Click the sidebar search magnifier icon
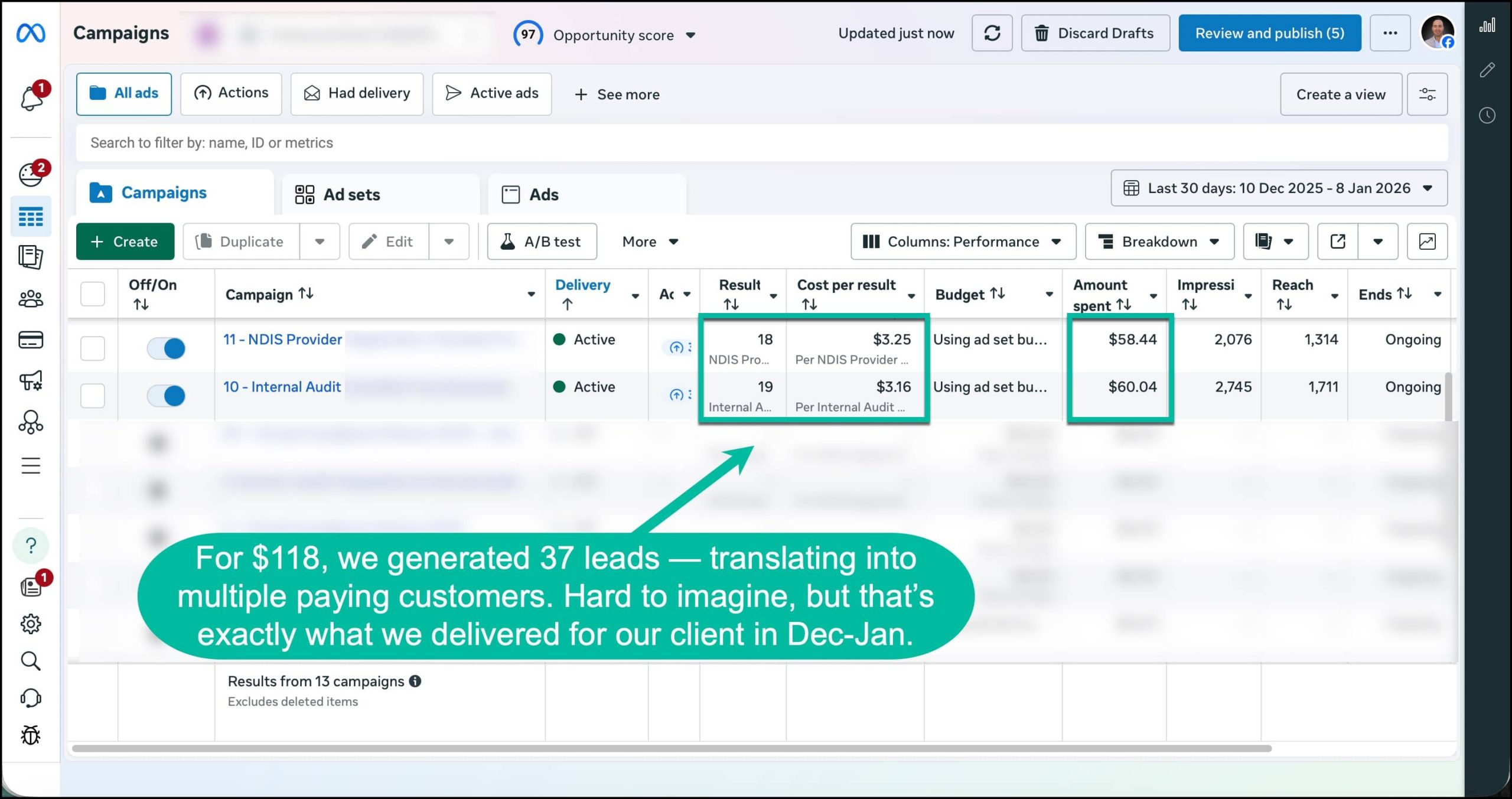 pos(31,661)
